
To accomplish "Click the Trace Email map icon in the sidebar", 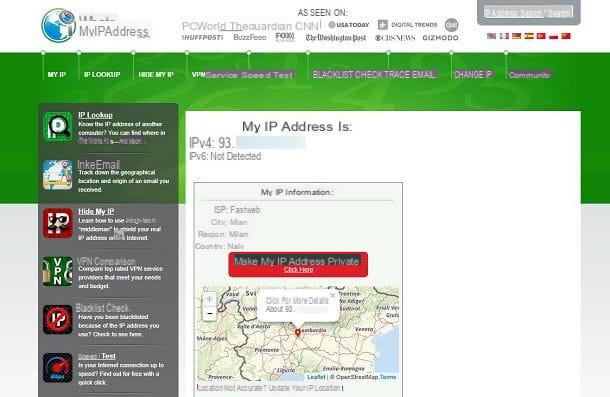I will [58, 175].
